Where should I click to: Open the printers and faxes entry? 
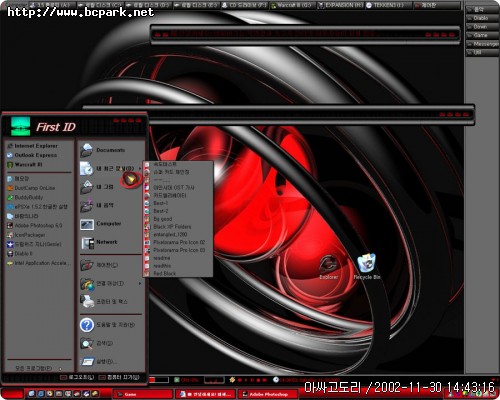coord(104,302)
